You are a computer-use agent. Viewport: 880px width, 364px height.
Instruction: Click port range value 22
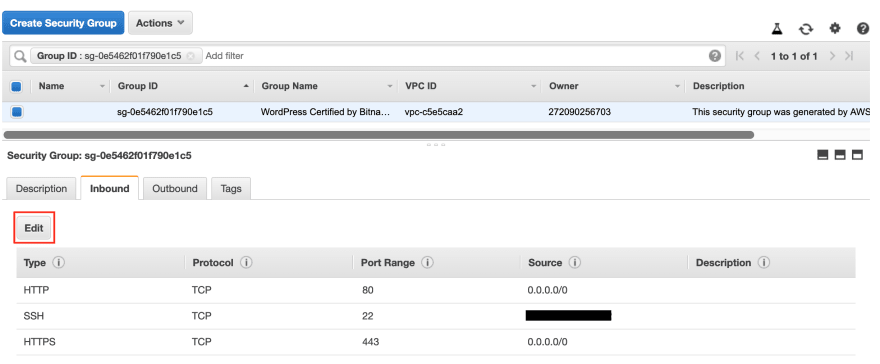tap(368, 316)
